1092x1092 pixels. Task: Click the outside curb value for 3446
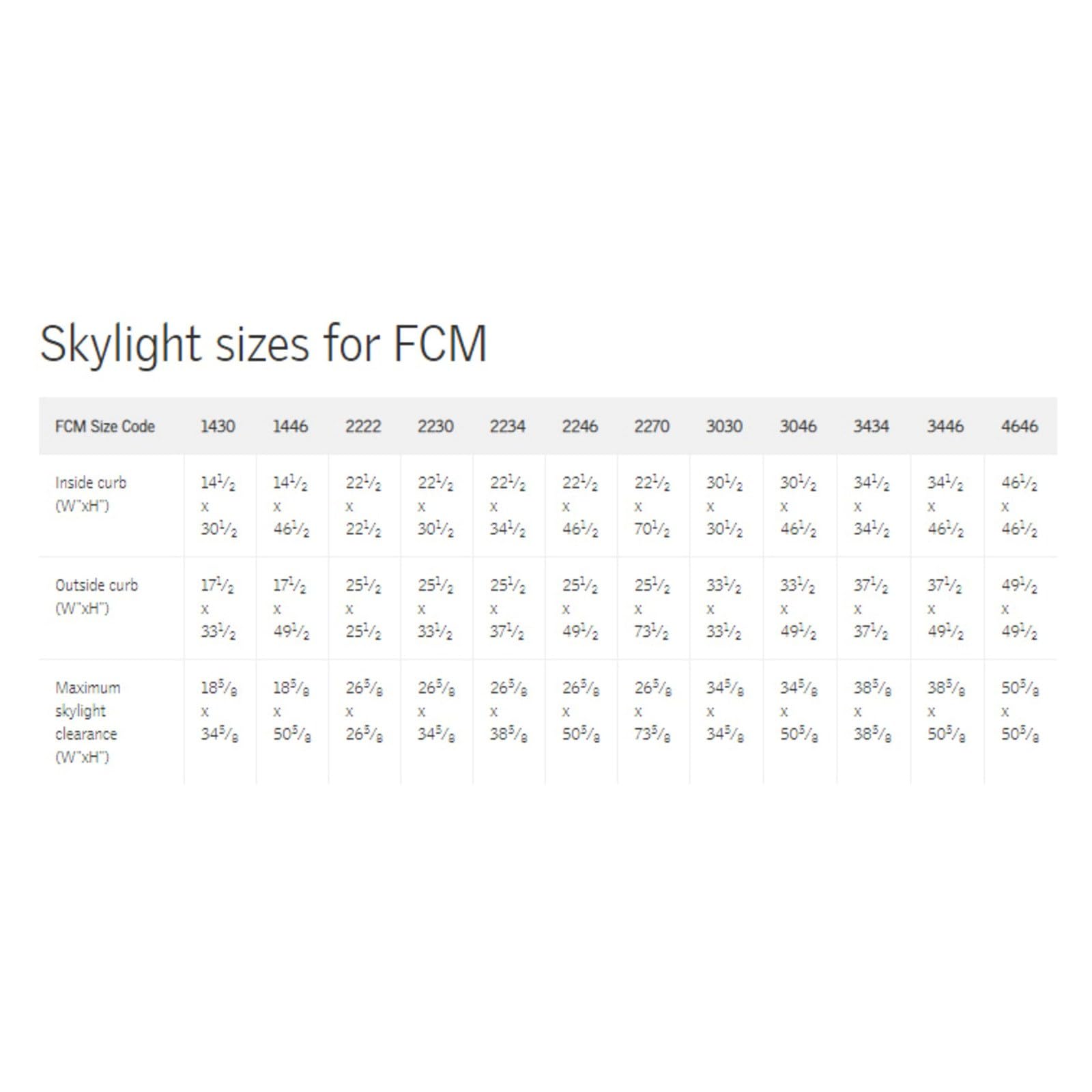click(x=945, y=609)
